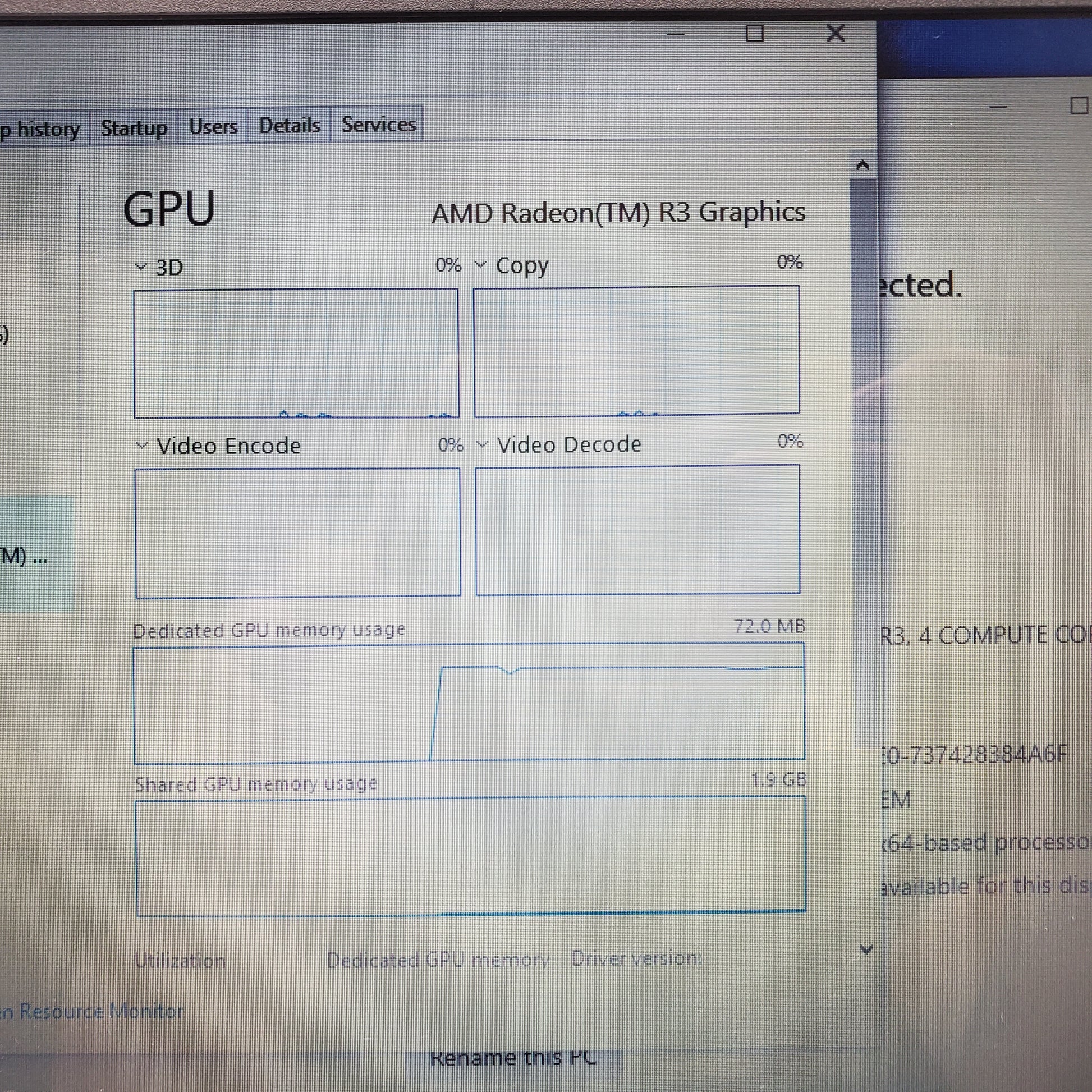This screenshot has height=1092, width=1092.
Task: Expand the 3D engine dropdown chevron
Action: point(141,267)
